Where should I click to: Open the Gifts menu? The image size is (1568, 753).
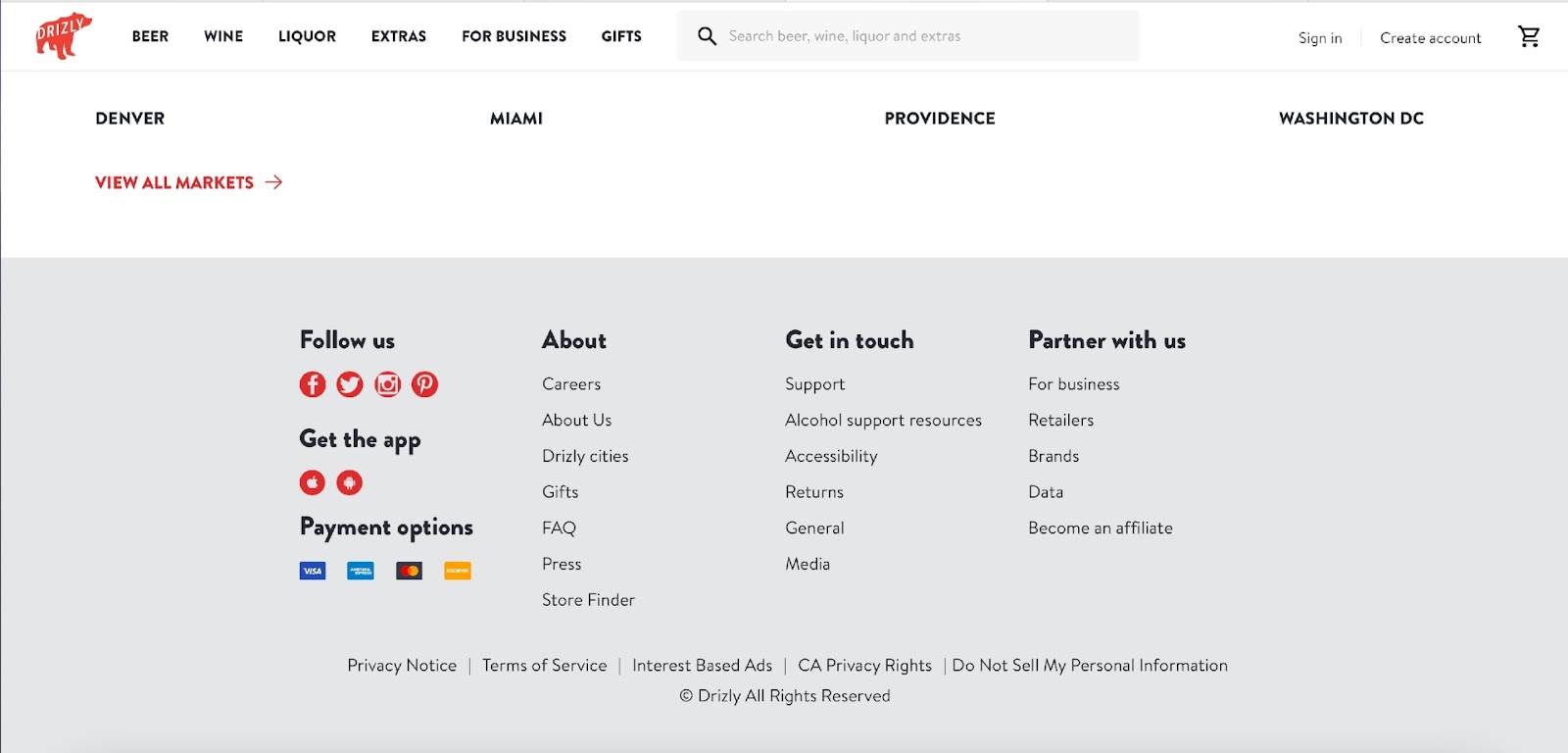coord(621,36)
